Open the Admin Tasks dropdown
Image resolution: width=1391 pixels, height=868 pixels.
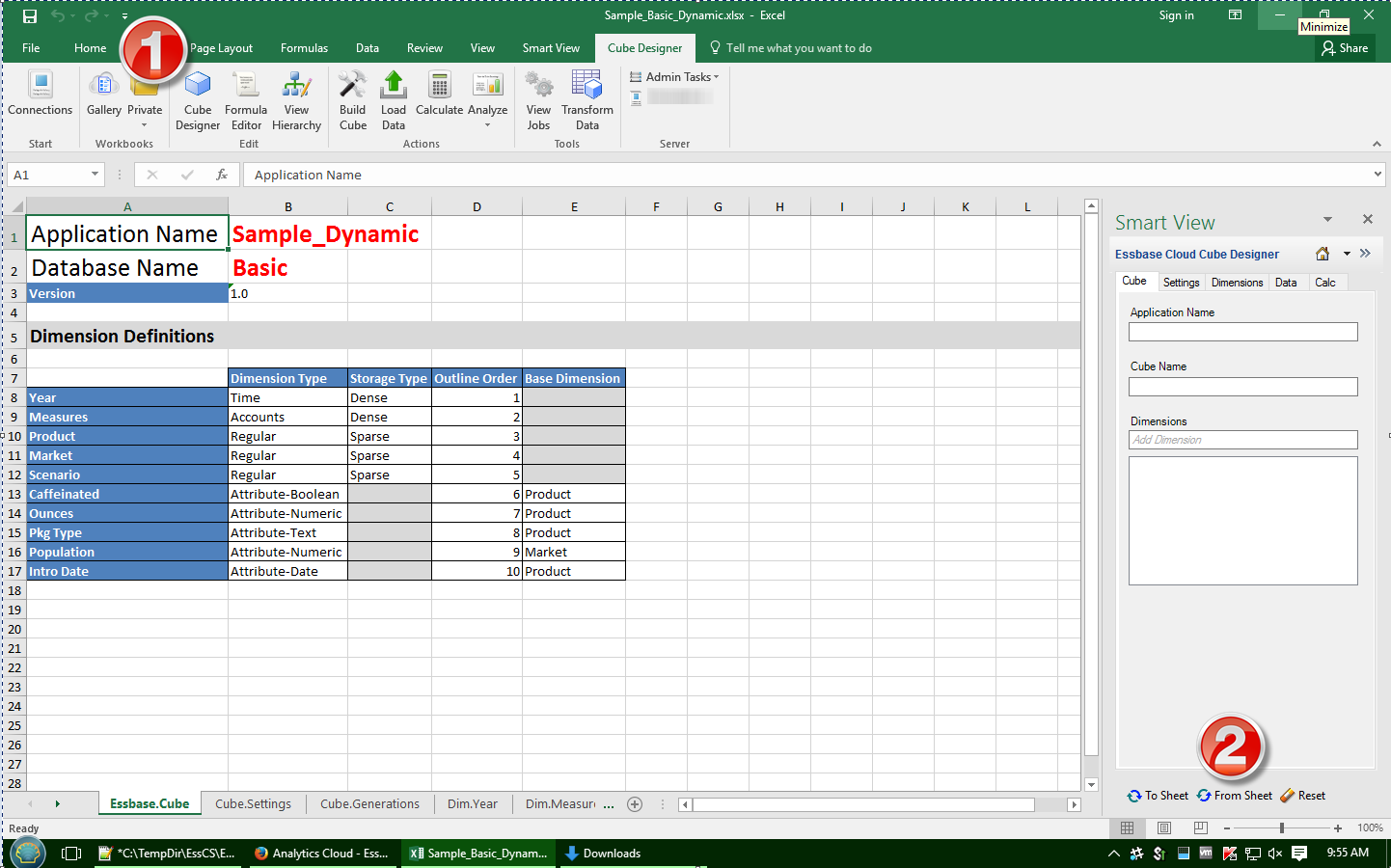(x=674, y=77)
